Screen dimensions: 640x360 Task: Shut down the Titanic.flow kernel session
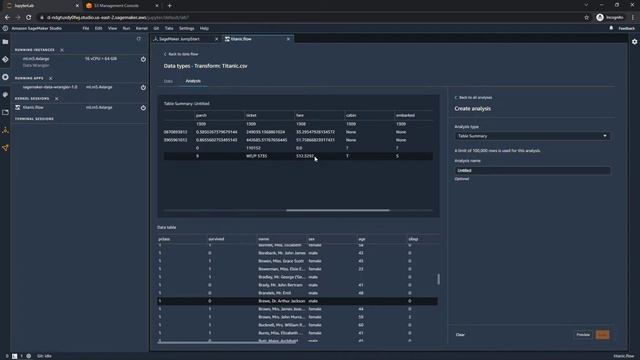click(143, 108)
